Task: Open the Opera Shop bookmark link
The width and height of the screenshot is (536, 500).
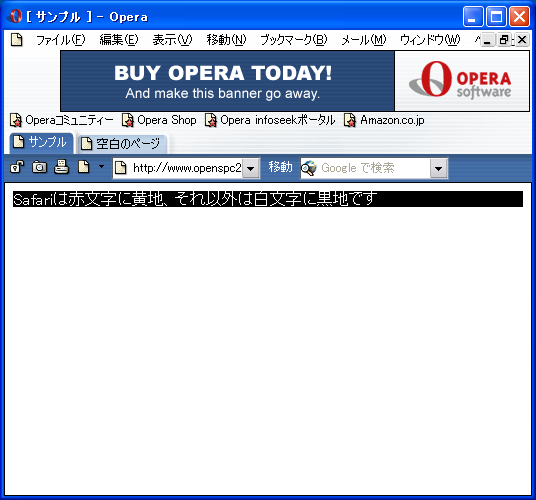Action: tap(159, 120)
